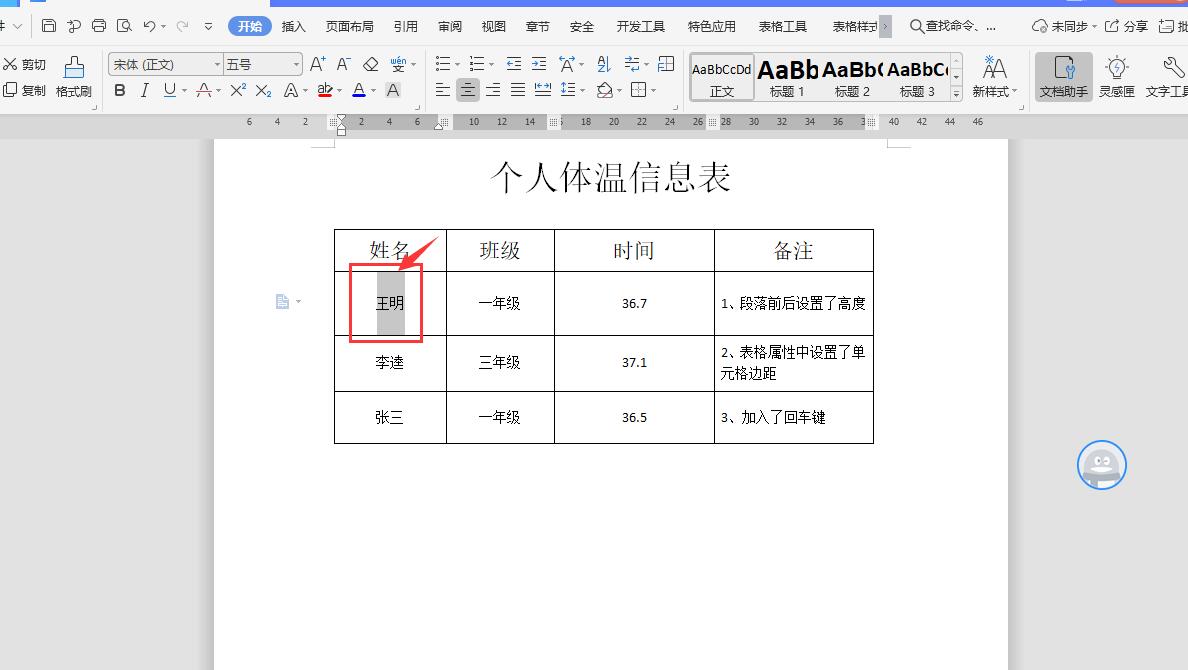Expand the font size dropdown 五号

(296, 64)
